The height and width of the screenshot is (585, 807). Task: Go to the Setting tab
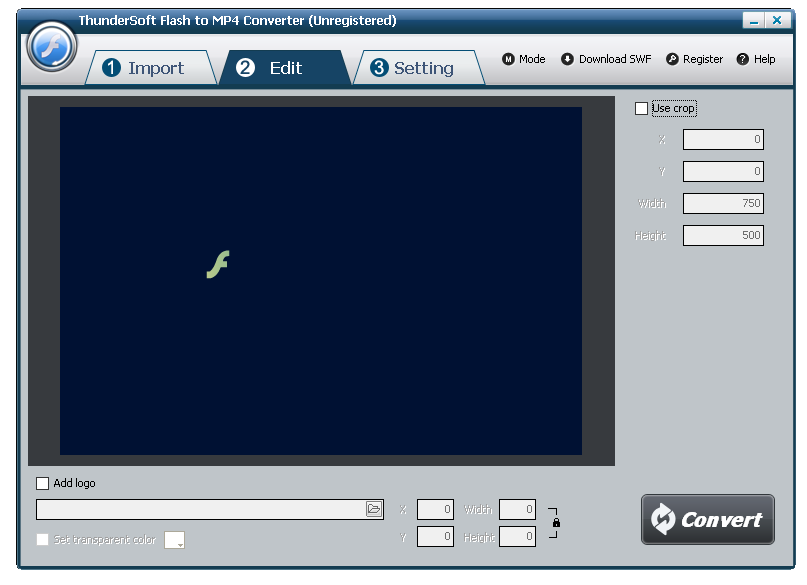coord(420,67)
